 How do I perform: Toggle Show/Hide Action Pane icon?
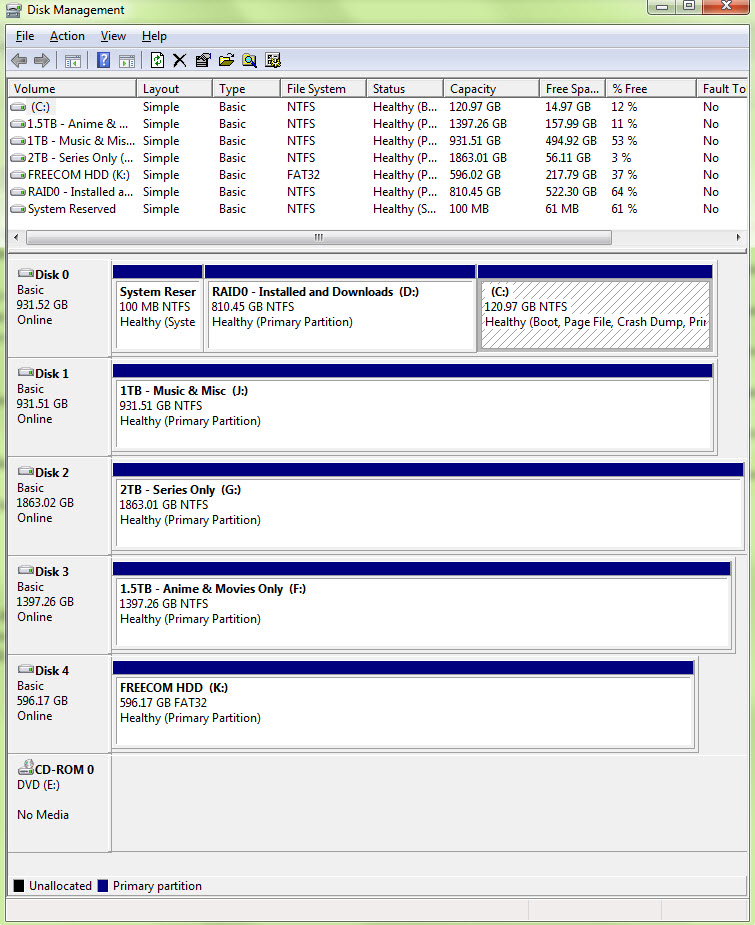click(x=127, y=61)
